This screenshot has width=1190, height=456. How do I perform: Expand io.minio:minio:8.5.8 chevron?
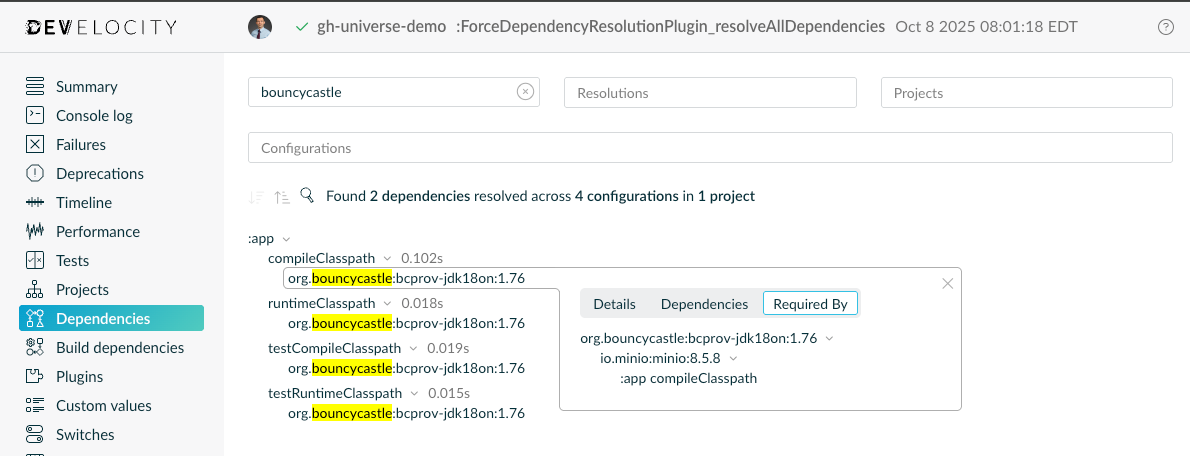click(733, 358)
